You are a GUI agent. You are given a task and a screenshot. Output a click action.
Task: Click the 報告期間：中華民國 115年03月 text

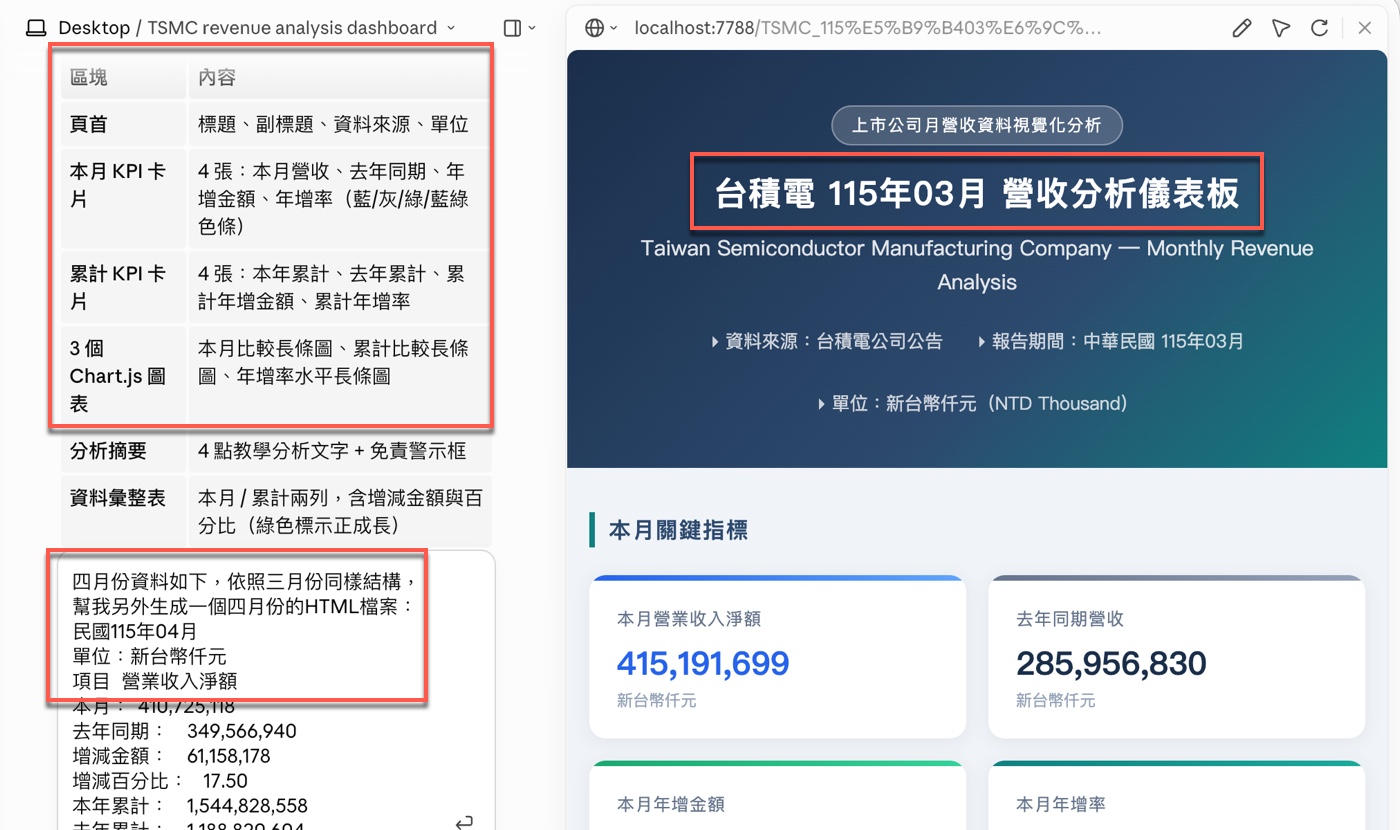point(1110,341)
